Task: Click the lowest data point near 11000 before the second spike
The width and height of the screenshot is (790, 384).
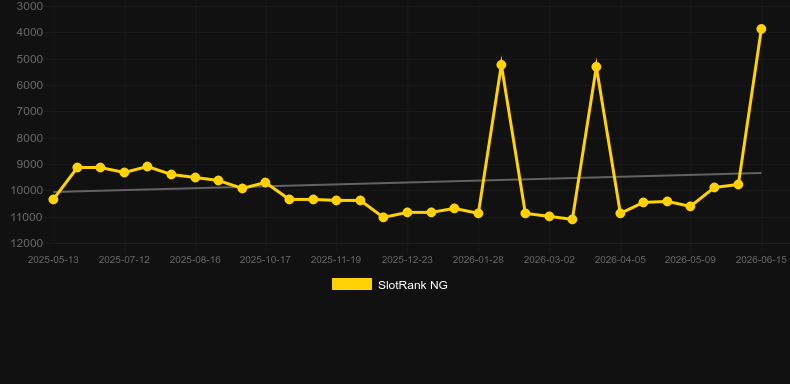Action: pos(572,220)
